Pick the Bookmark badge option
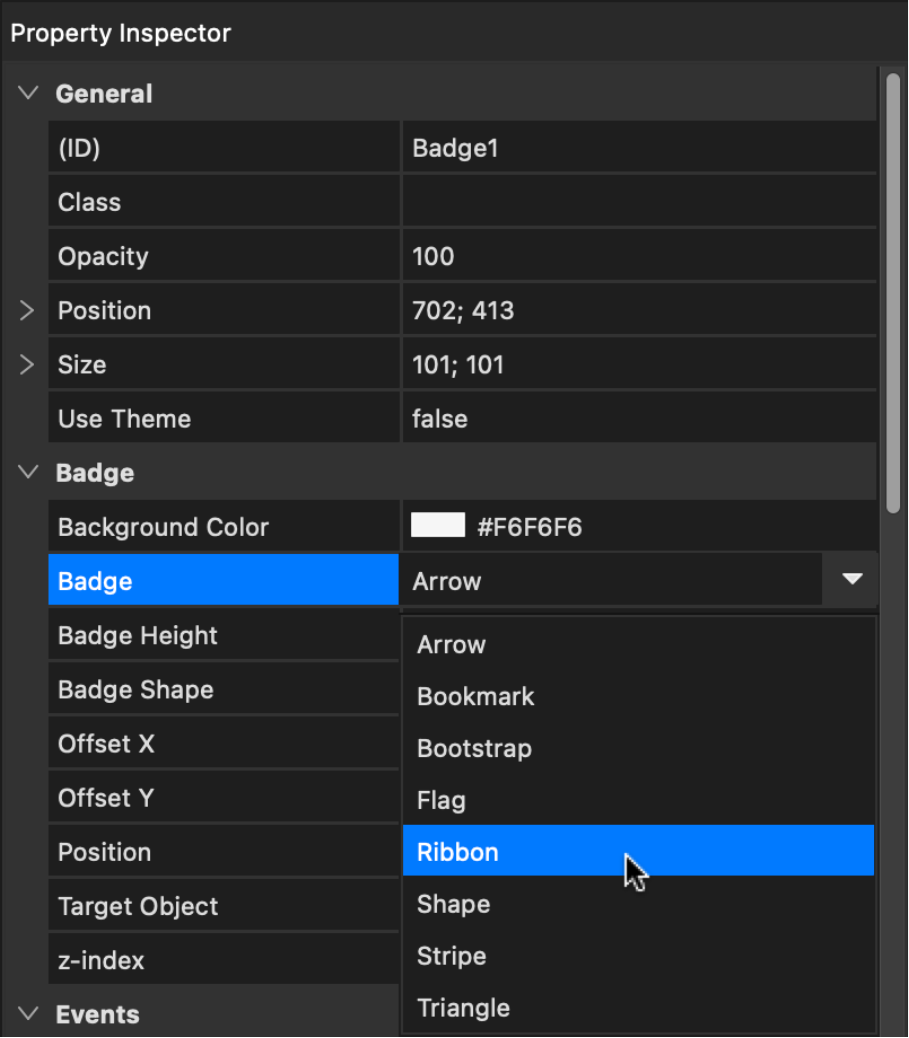909x1038 pixels. coord(638,697)
